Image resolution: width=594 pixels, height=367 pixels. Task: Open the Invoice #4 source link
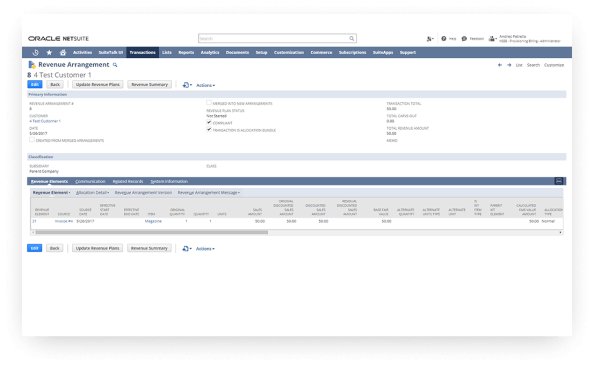[x=64, y=221]
